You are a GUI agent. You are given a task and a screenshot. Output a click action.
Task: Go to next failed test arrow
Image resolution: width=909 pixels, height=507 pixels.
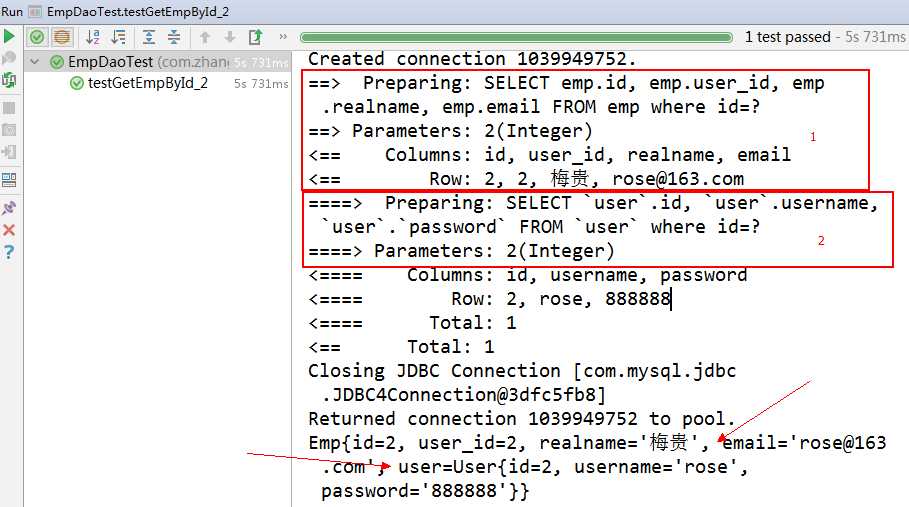point(230,37)
